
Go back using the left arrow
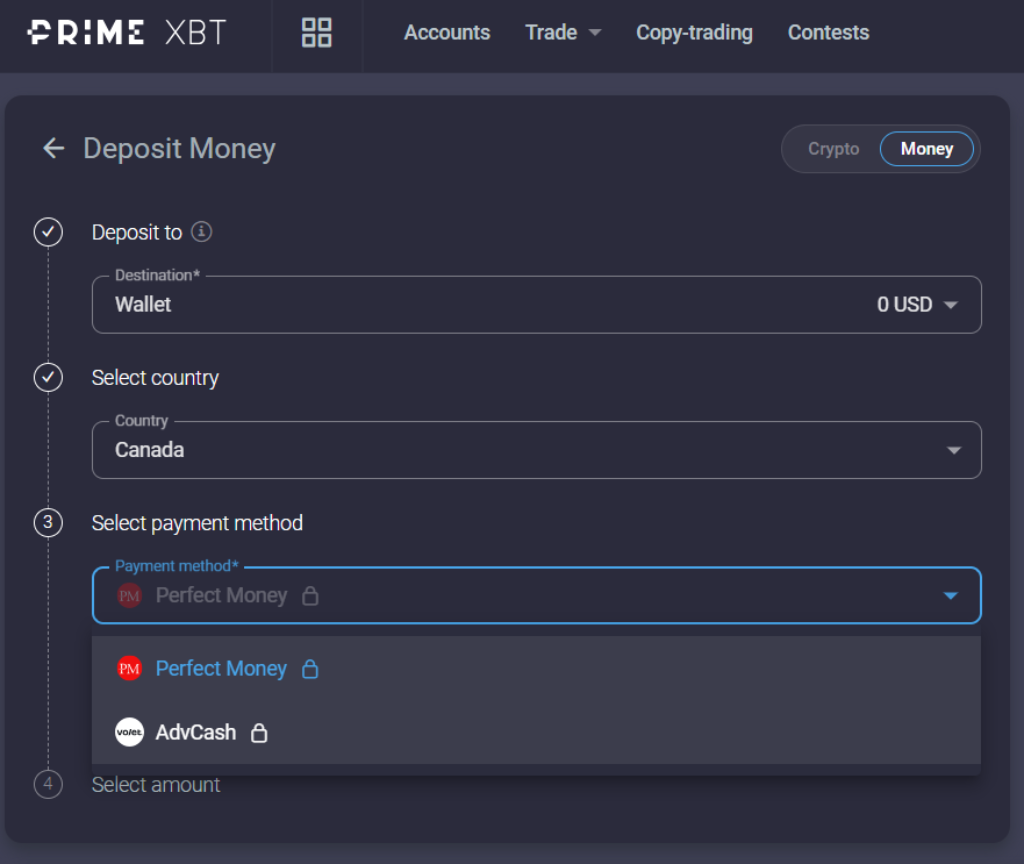(53, 149)
